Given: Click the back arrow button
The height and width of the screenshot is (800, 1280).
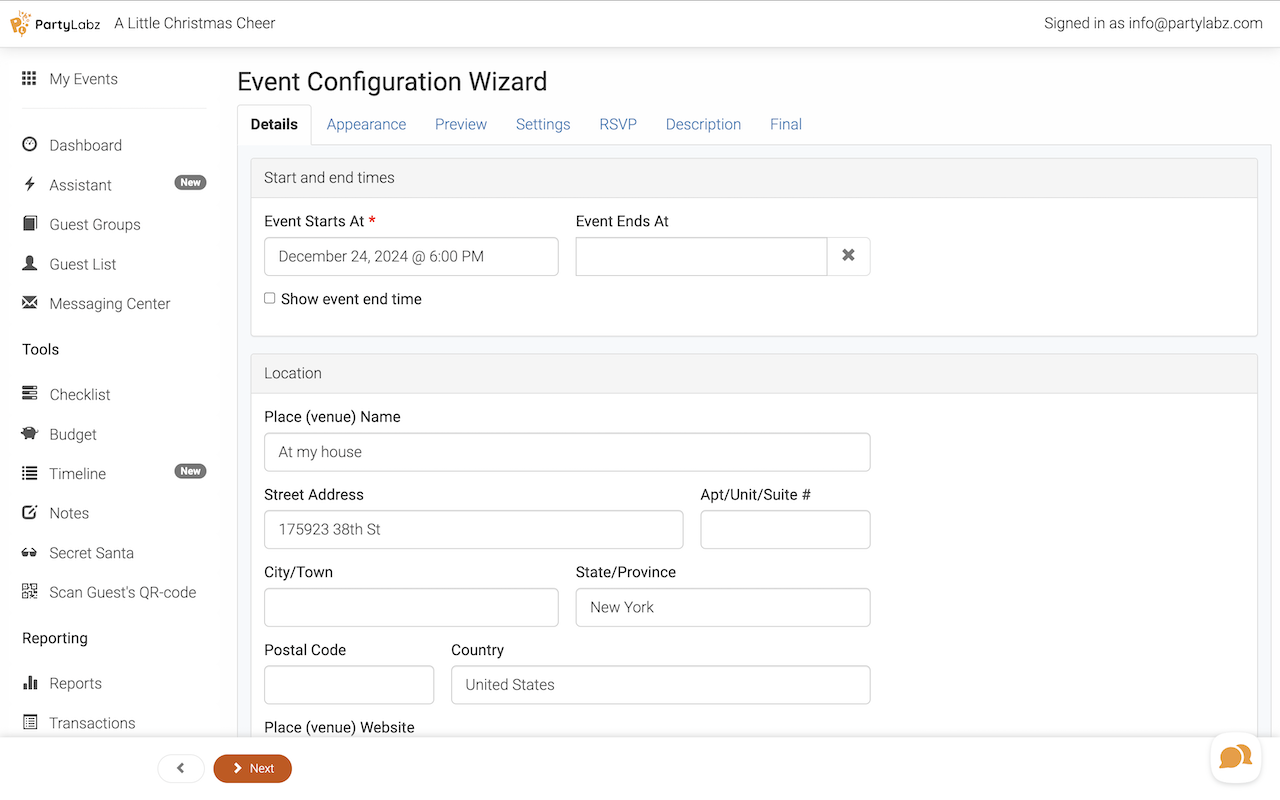Looking at the screenshot, I should (x=181, y=768).
